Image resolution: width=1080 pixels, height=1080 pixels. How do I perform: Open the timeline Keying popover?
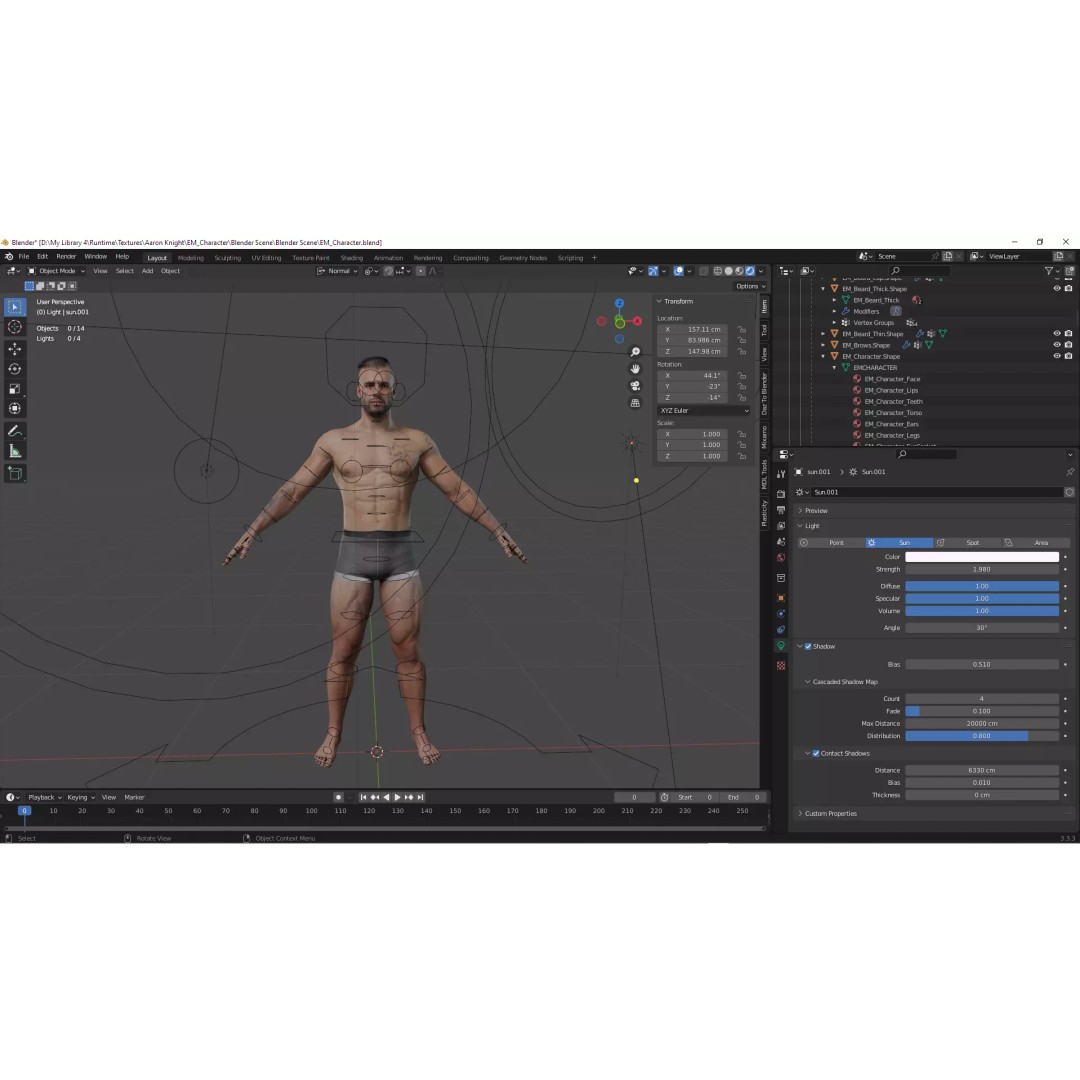[x=81, y=797]
